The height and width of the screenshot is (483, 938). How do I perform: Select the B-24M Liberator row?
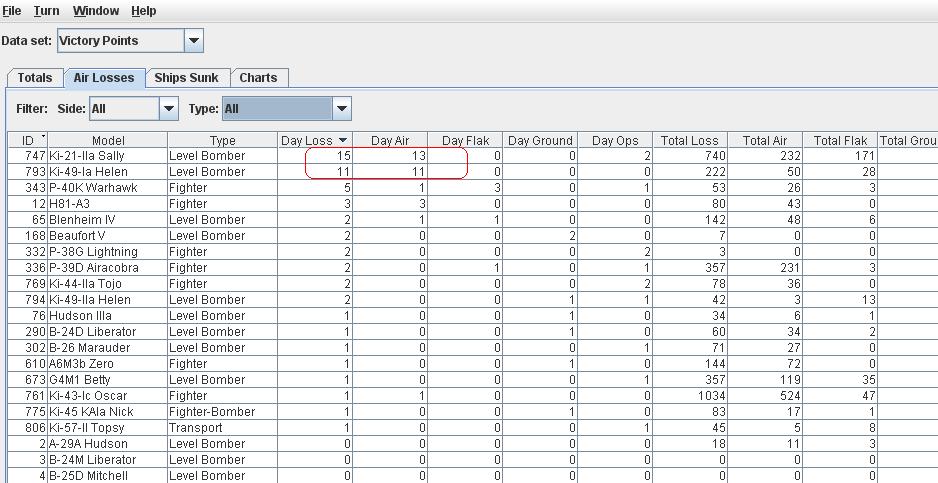click(x=473, y=460)
